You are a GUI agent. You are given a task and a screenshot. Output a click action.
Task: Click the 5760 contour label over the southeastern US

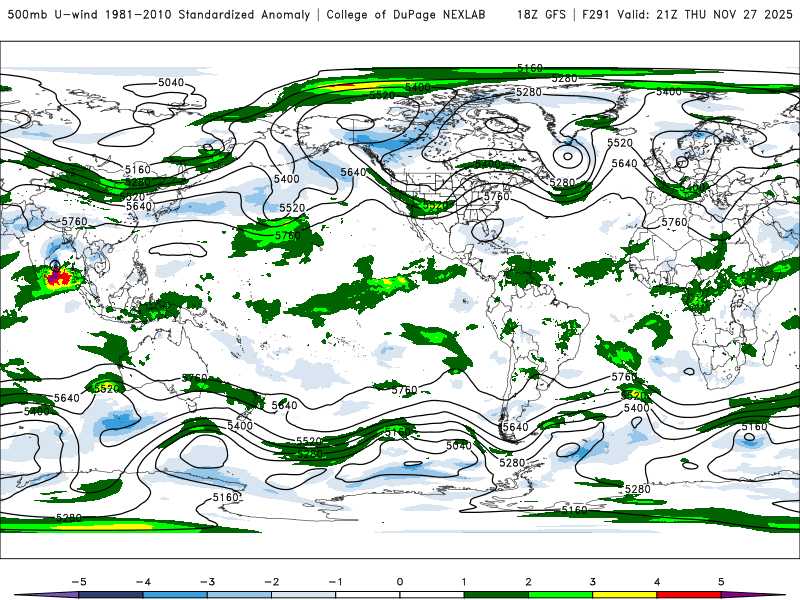point(496,196)
